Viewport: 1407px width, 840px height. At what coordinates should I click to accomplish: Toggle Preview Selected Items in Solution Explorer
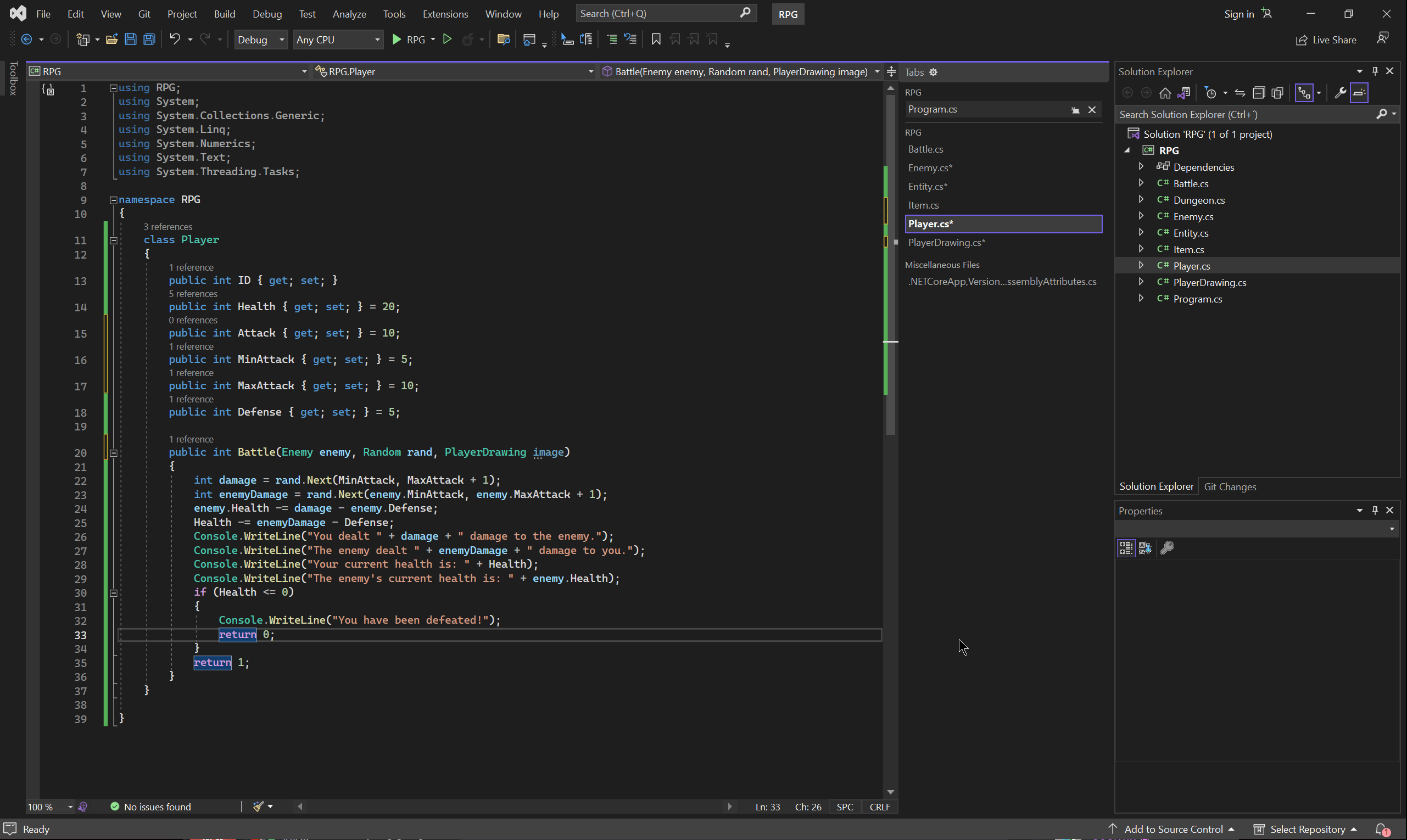point(1359,93)
